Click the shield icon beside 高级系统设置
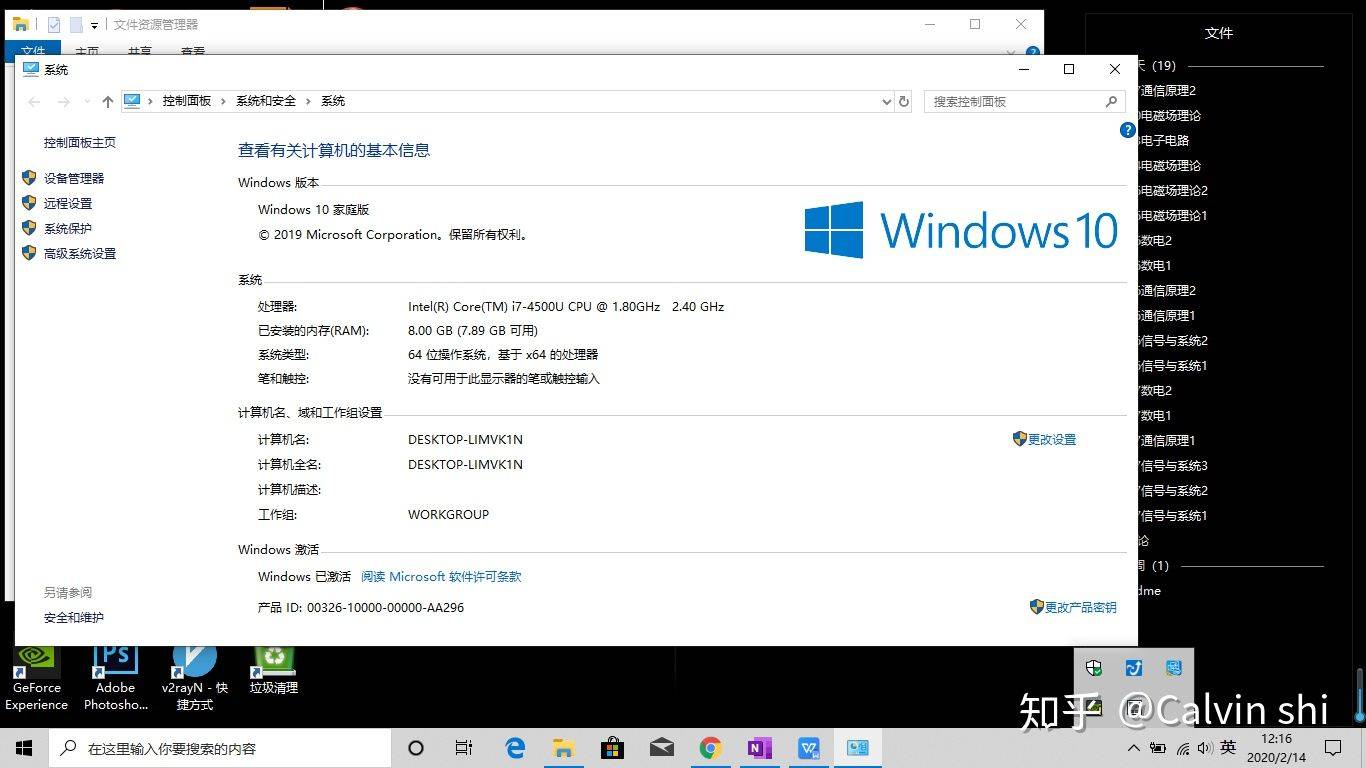Image resolution: width=1366 pixels, height=768 pixels. pyautogui.click(x=29, y=253)
